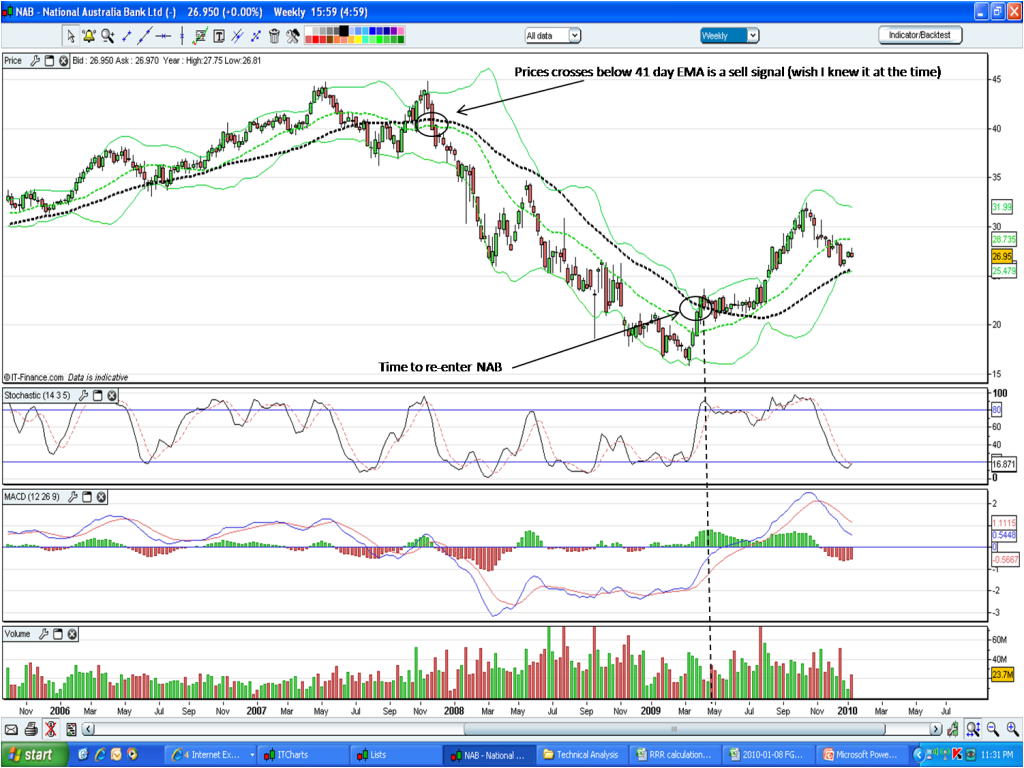Click the chart icon left of zoom box
The width and height of the screenshot is (1024, 768).
point(953,729)
